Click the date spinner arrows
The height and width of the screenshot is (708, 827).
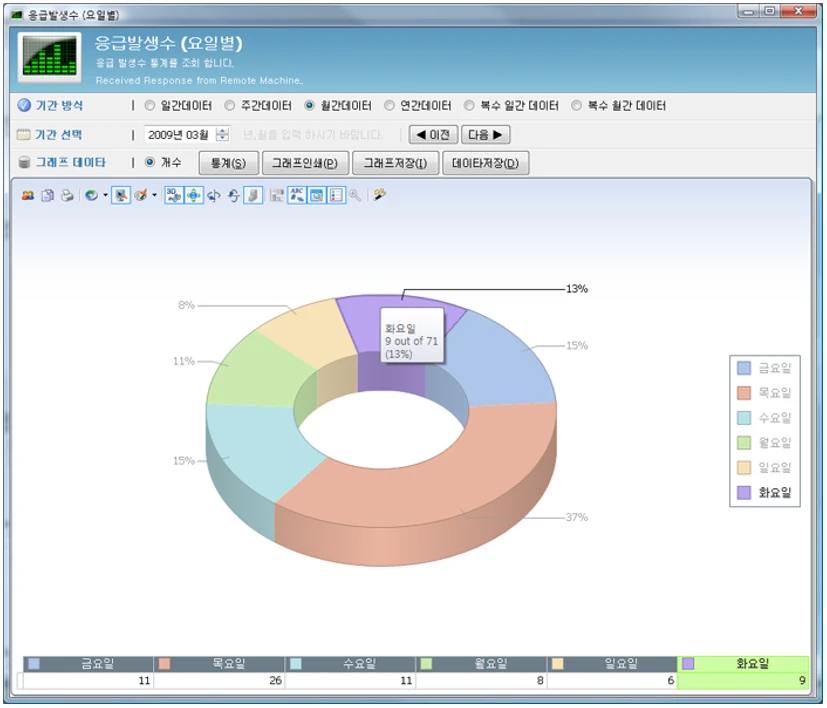[x=223, y=135]
